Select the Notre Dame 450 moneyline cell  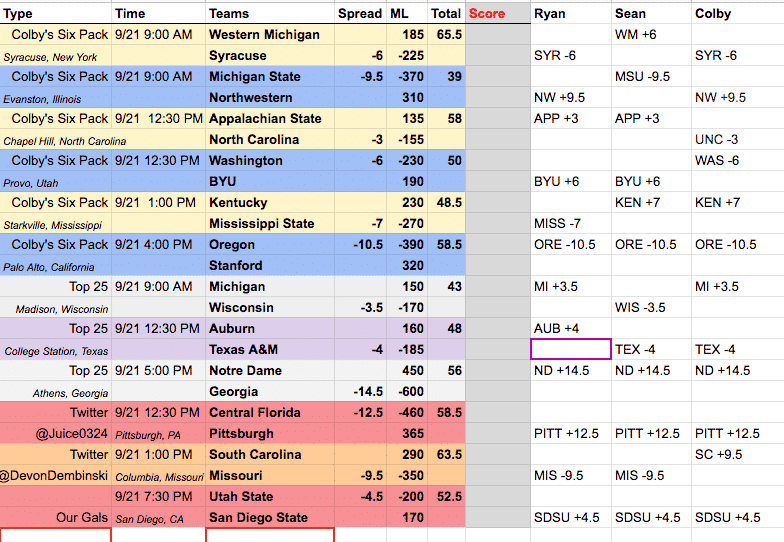tap(406, 370)
